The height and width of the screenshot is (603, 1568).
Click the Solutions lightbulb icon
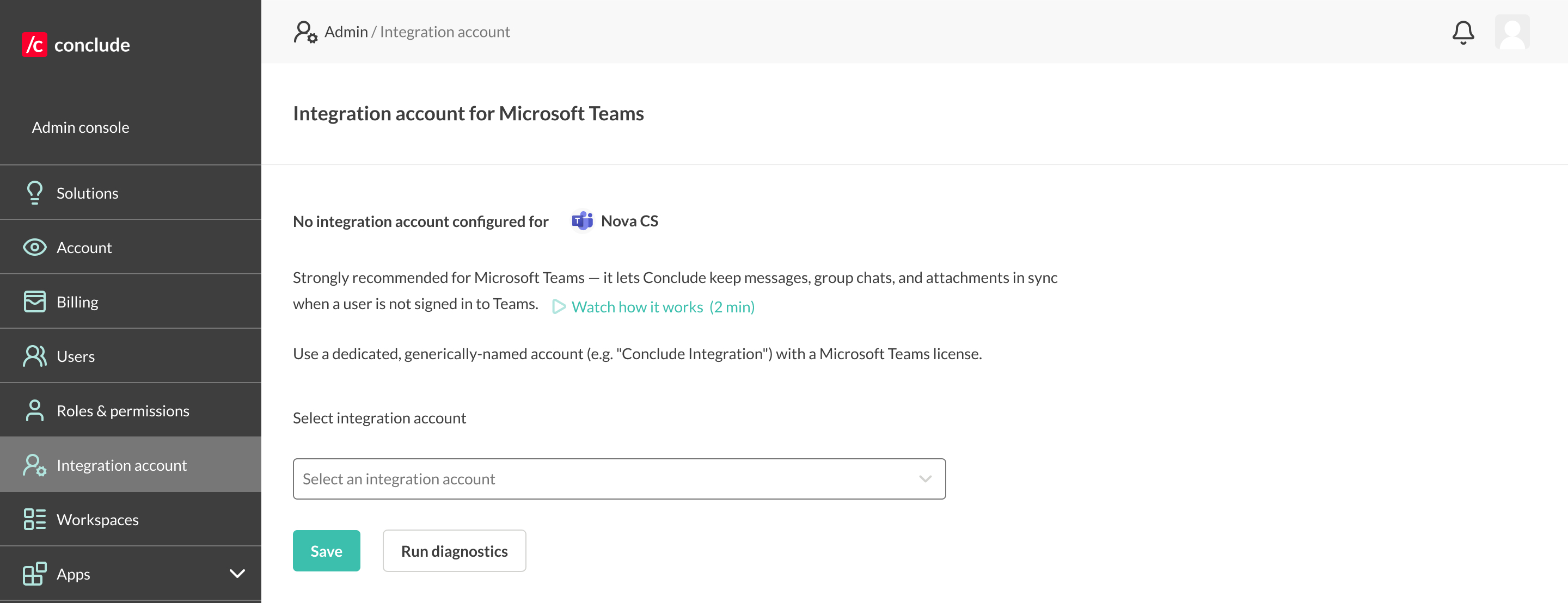(x=35, y=193)
